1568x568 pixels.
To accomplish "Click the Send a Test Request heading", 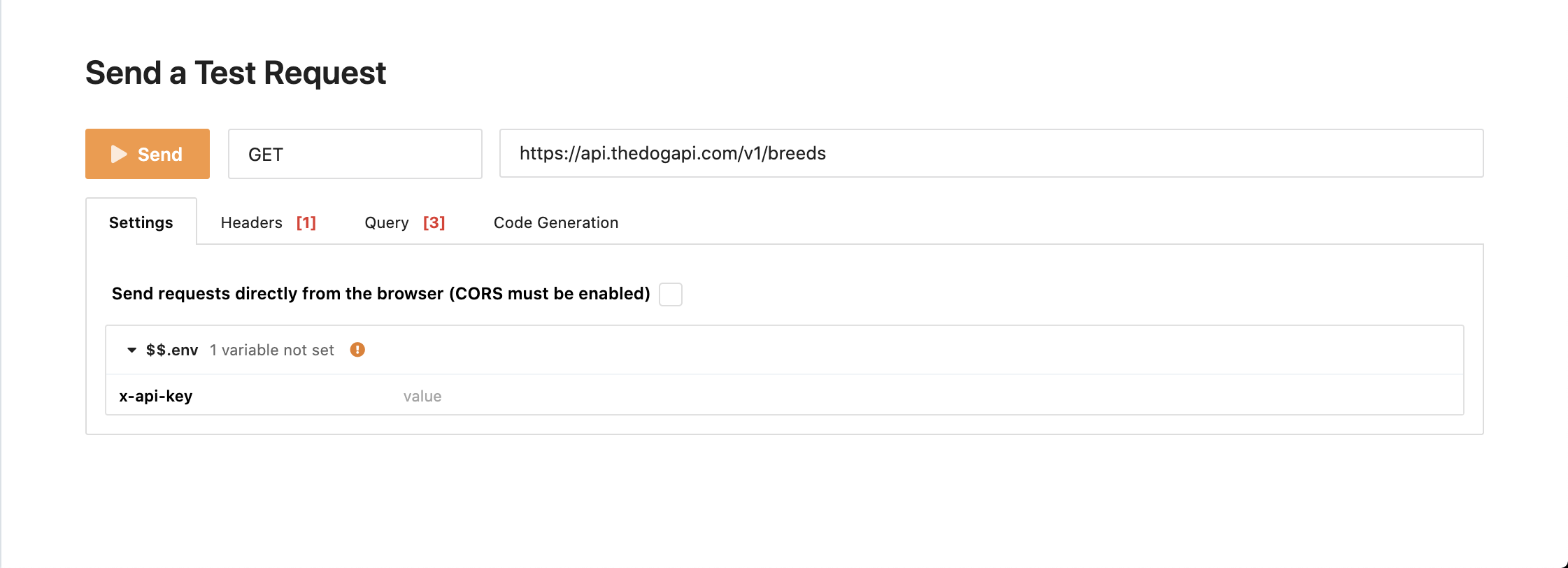I will pyautogui.click(x=236, y=73).
